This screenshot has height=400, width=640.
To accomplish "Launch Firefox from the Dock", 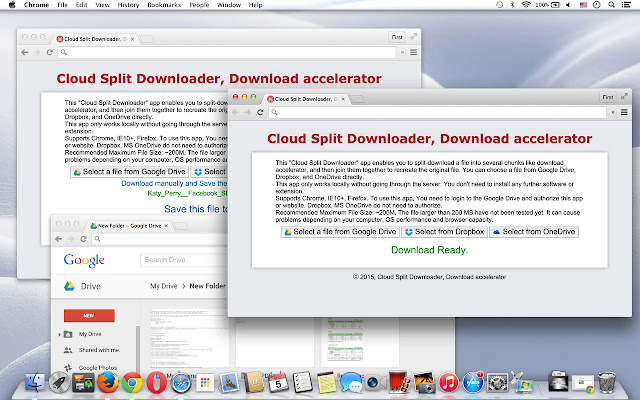I will click(108, 382).
